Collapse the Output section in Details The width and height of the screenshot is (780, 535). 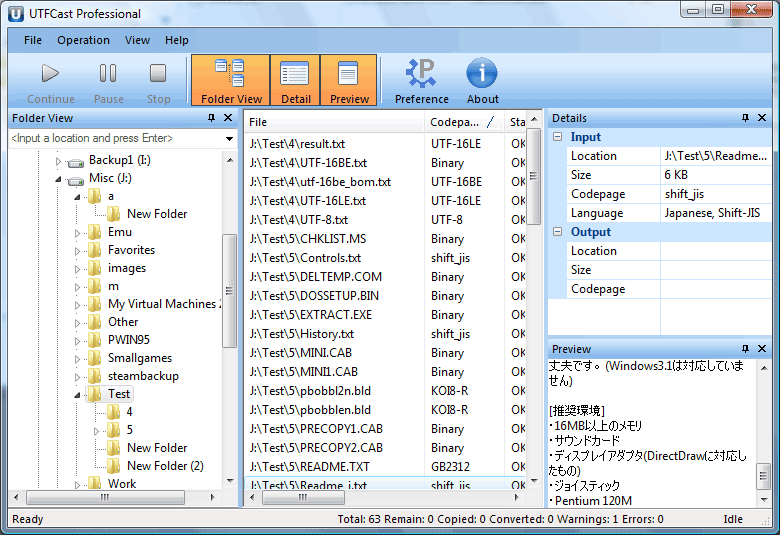(x=558, y=232)
